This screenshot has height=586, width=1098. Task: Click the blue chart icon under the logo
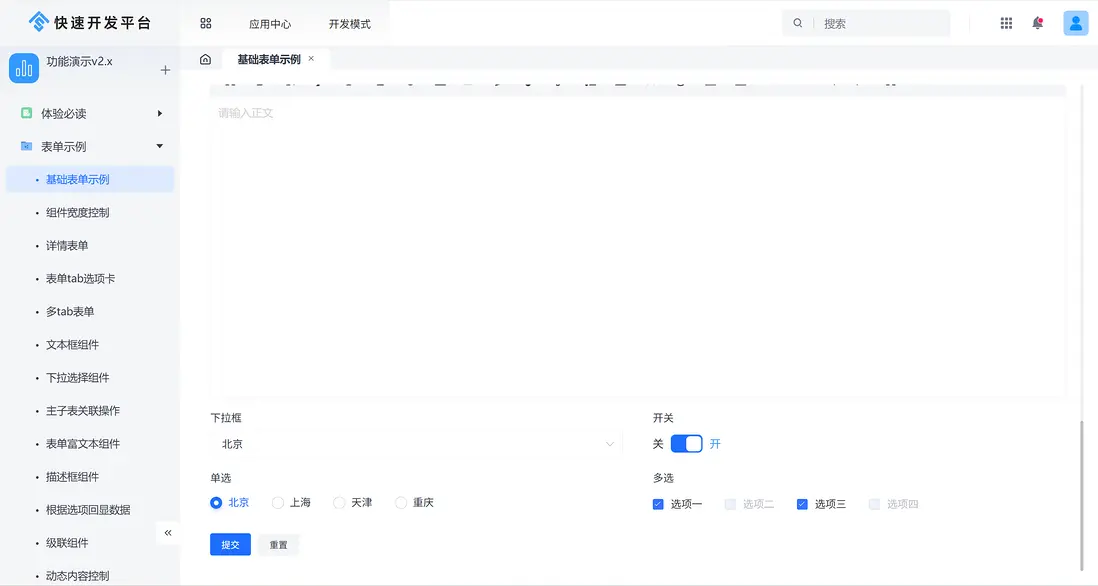[23, 70]
